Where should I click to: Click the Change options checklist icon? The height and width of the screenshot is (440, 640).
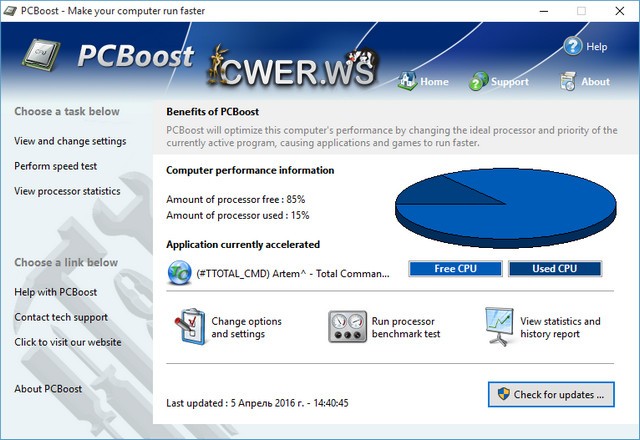pyautogui.click(x=189, y=327)
